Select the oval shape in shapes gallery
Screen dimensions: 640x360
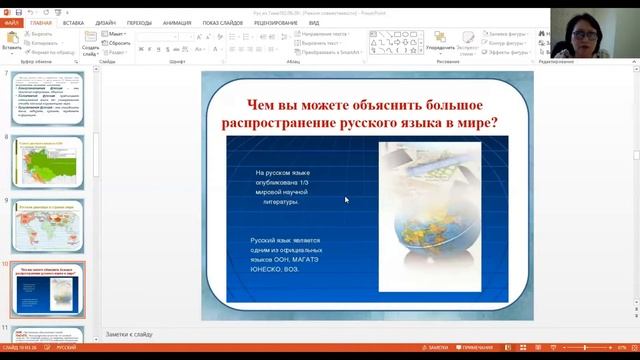[406, 34]
